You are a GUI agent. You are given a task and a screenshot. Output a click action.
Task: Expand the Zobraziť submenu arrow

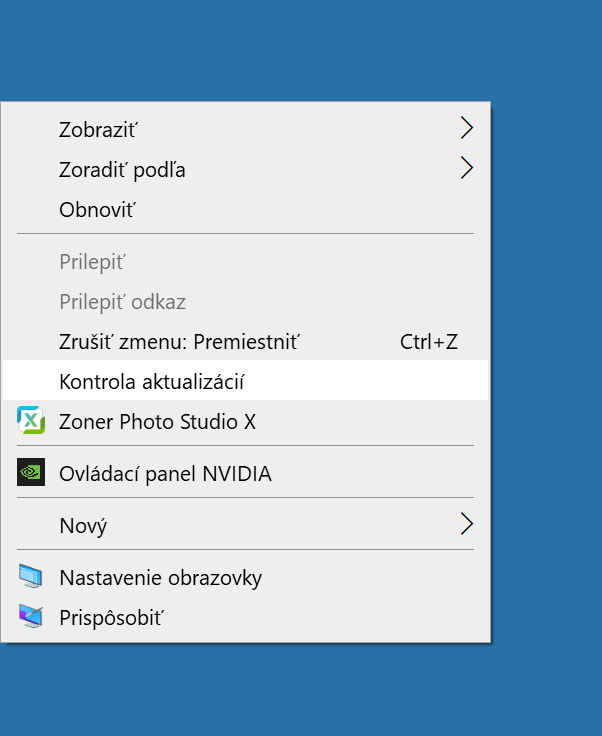click(x=466, y=129)
